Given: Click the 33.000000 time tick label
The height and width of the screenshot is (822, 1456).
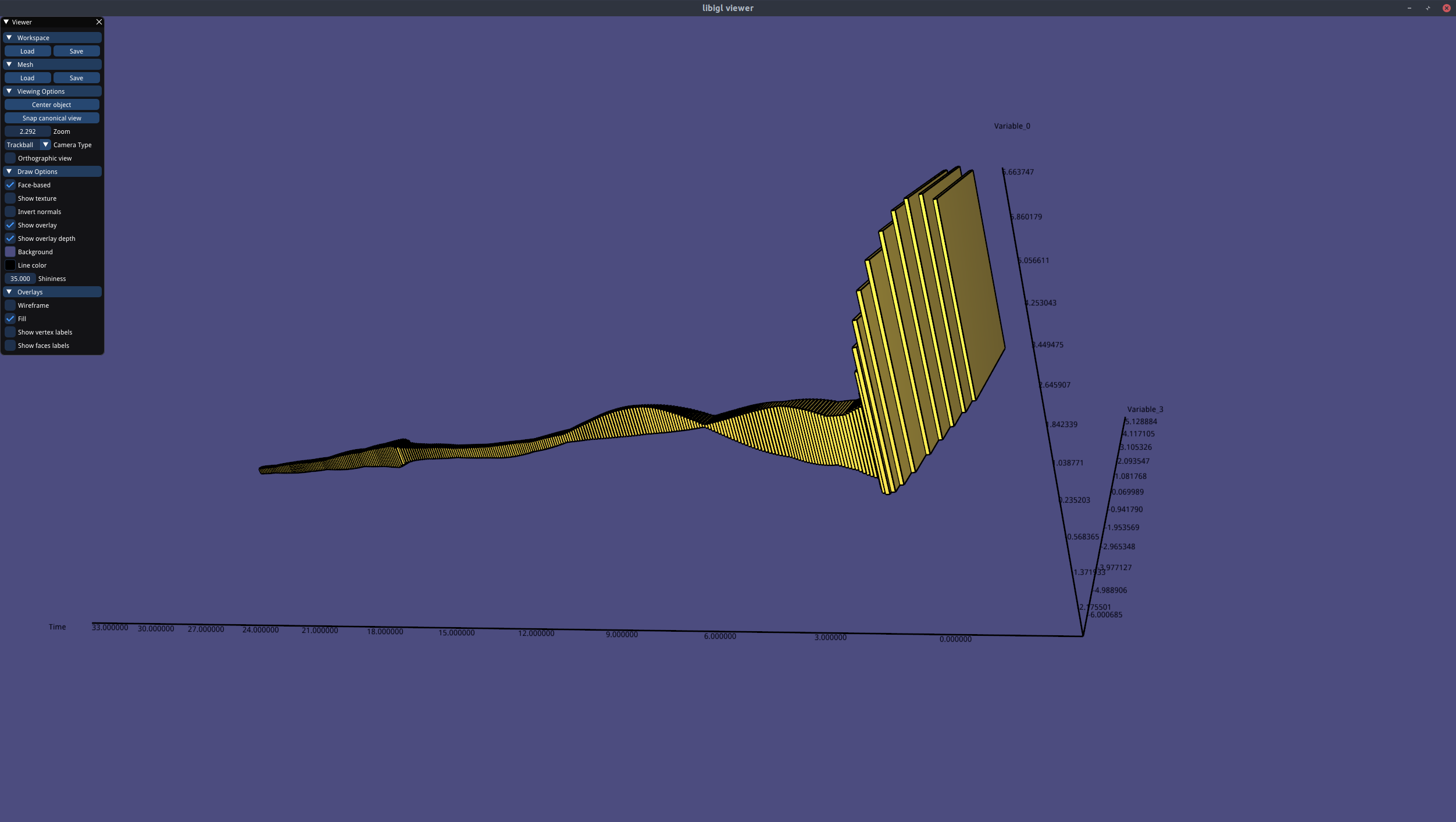Looking at the screenshot, I should [110, 628].
